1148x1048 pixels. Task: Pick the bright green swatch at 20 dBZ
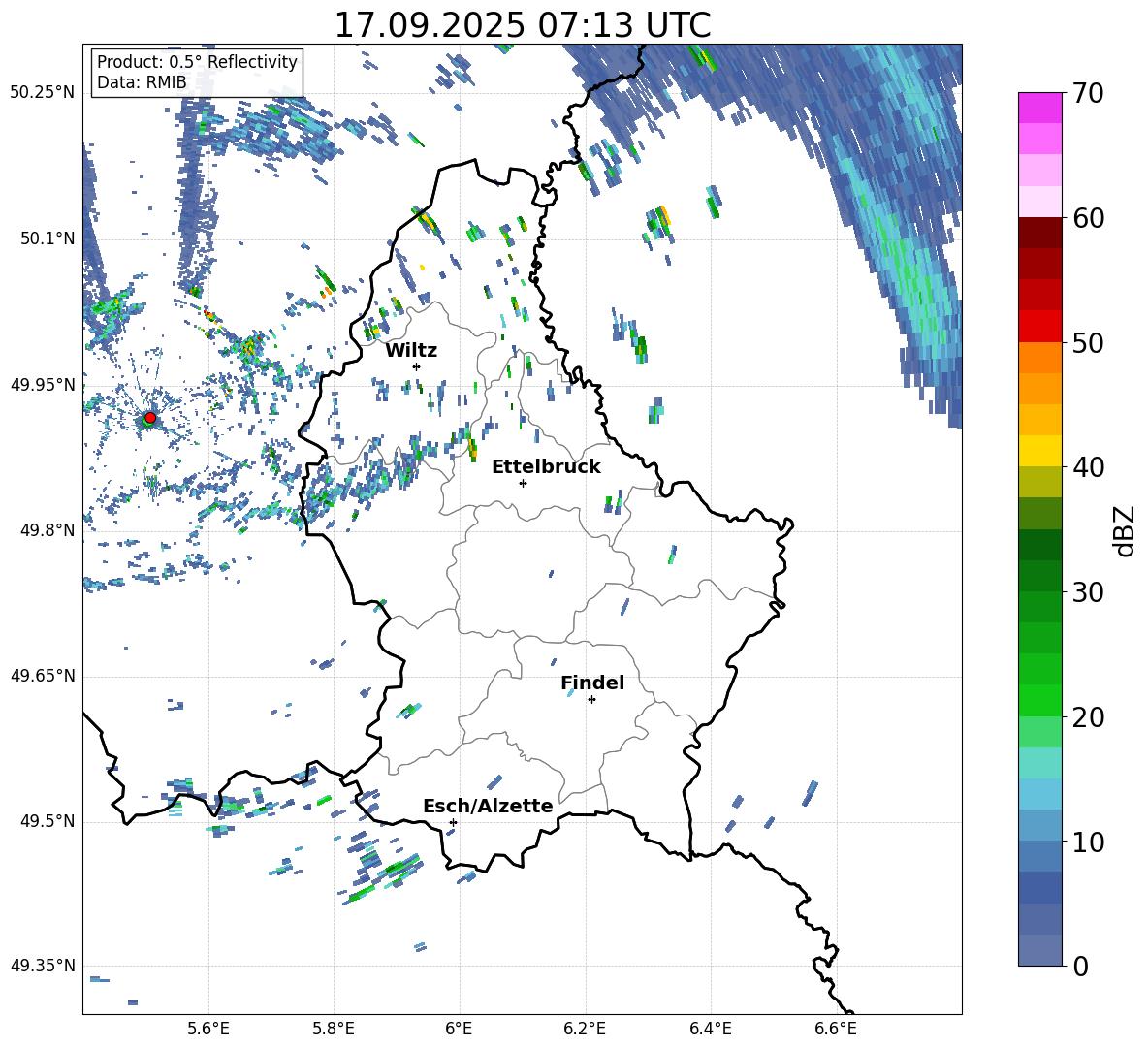click(x=1040, y=701)
